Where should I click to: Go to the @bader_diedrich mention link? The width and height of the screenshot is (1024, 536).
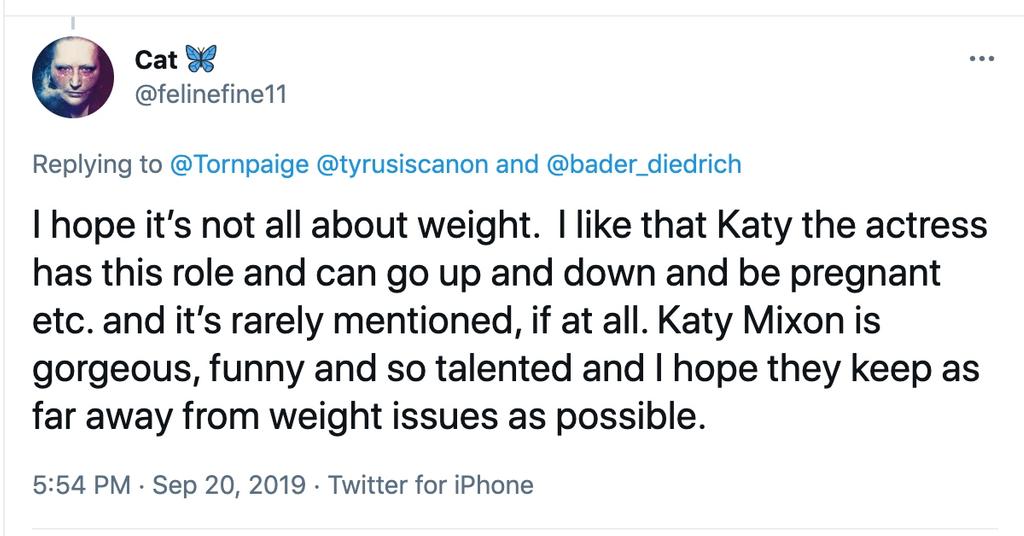[x=644, y=164]
